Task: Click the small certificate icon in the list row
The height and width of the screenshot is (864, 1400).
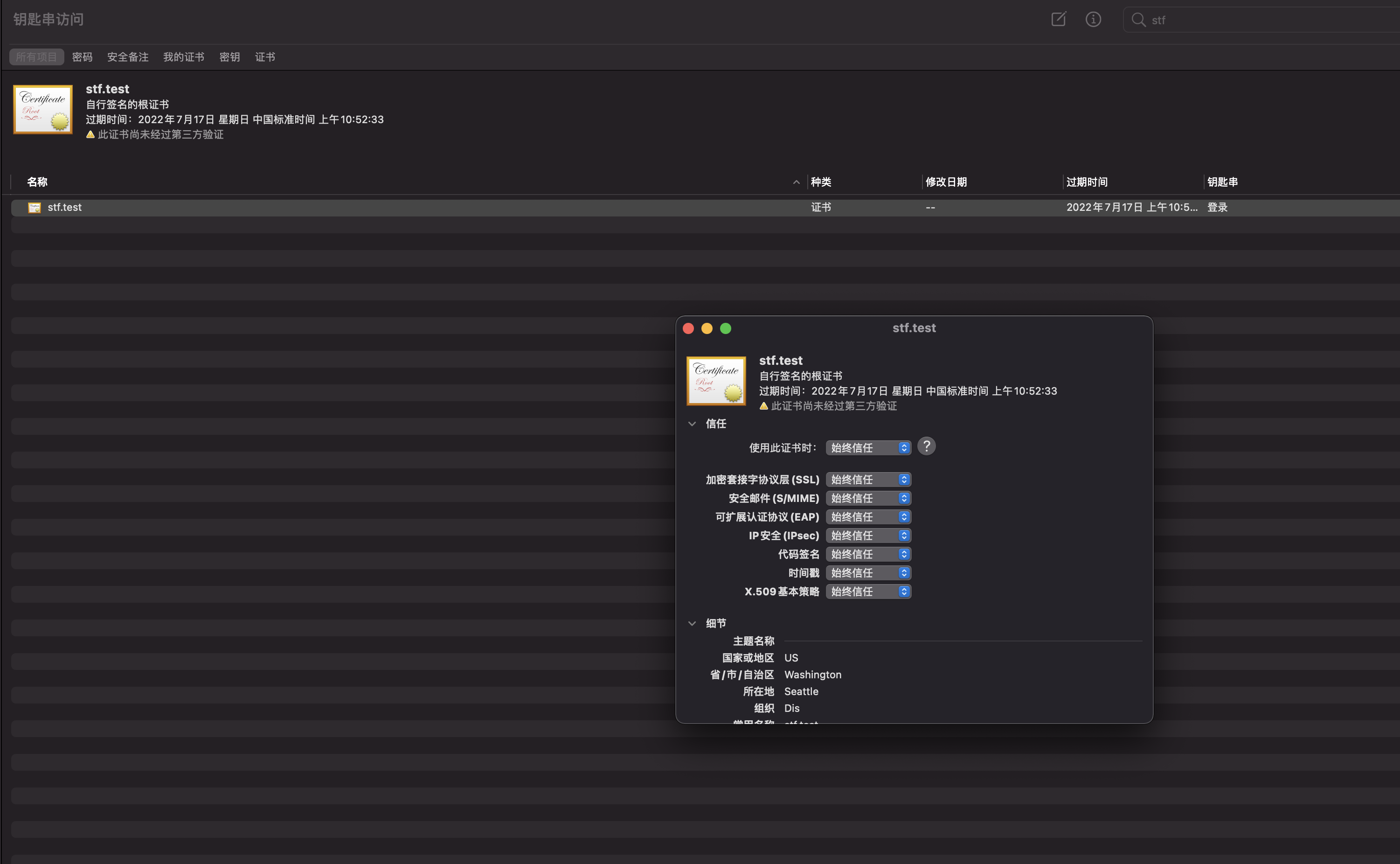Action: pos(34,208)
